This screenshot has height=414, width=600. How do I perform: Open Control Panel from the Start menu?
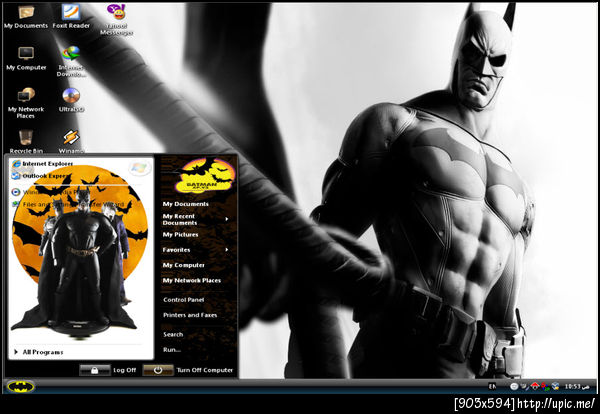tap(184, 300)
